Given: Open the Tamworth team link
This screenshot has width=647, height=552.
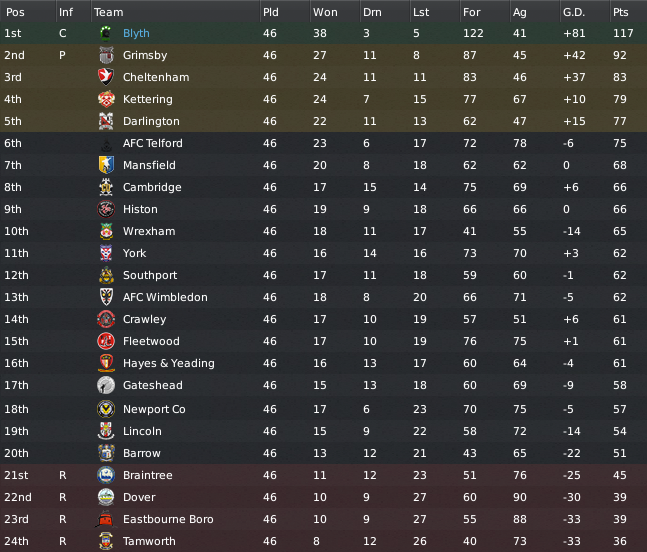Looking at the screenshot, I should coord(149,541).
